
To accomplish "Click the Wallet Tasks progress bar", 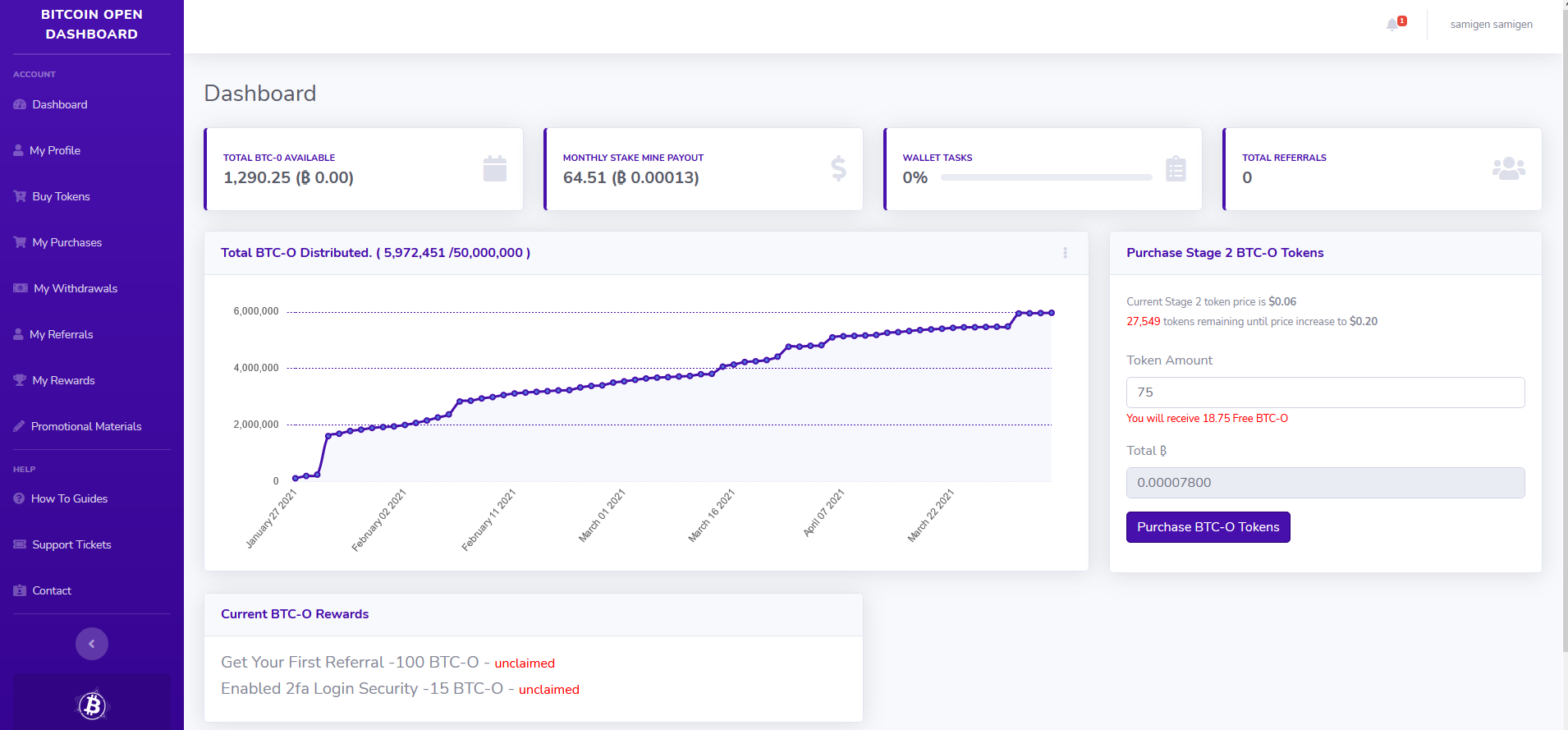I will (x=1046, y=177).
